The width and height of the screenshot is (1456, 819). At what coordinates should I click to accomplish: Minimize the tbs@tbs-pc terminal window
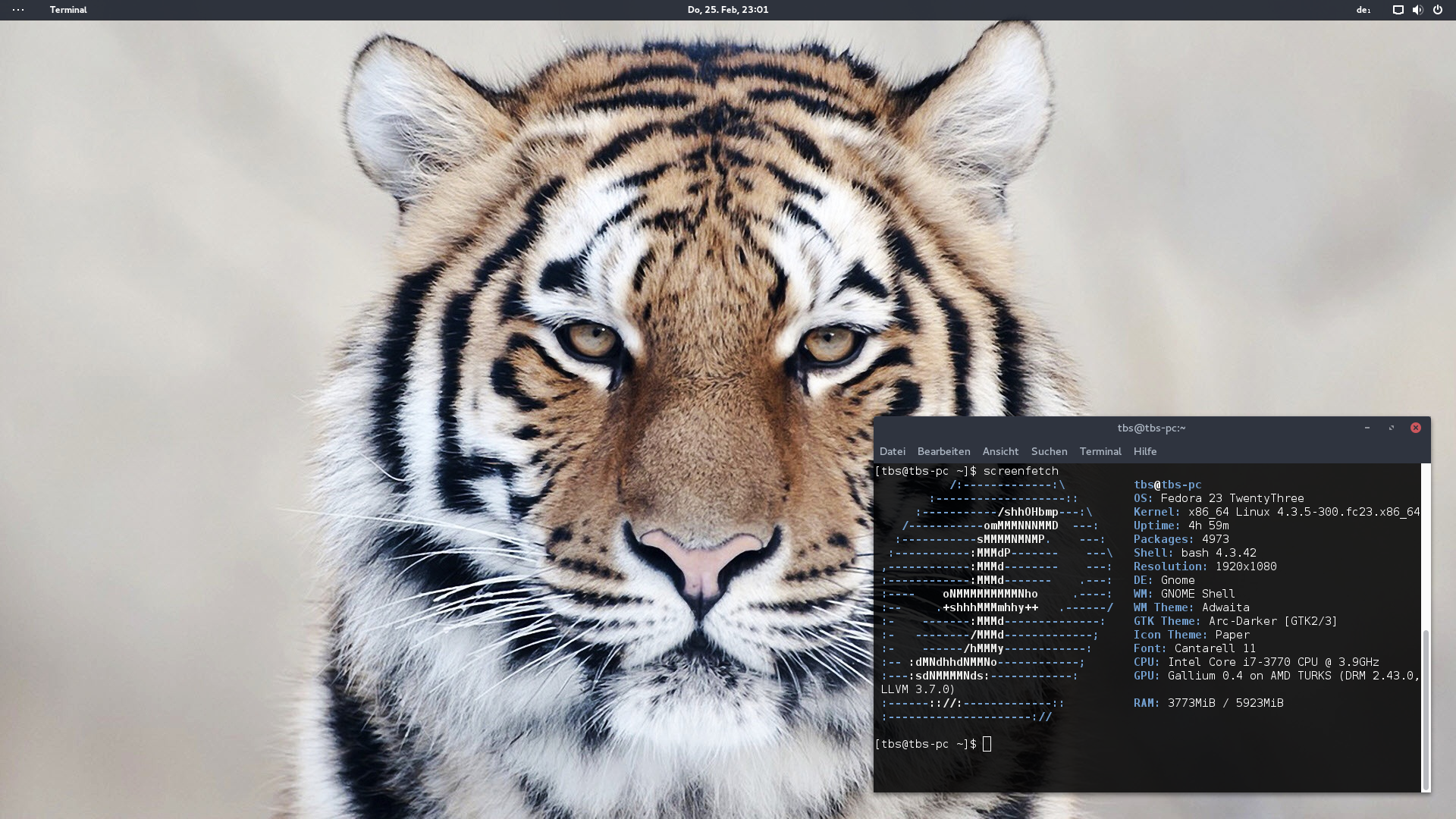[1367, 428]
